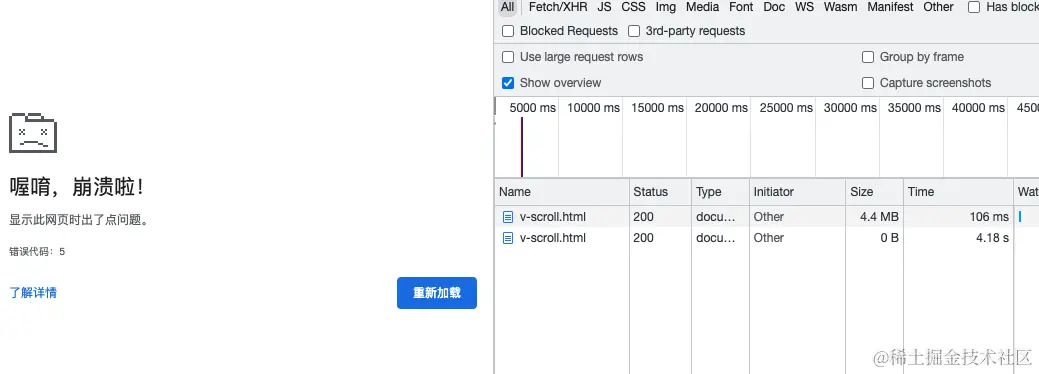Filter requests by CSS type
This screenshot has height=374, width=1039.
[x=633, y=7]
